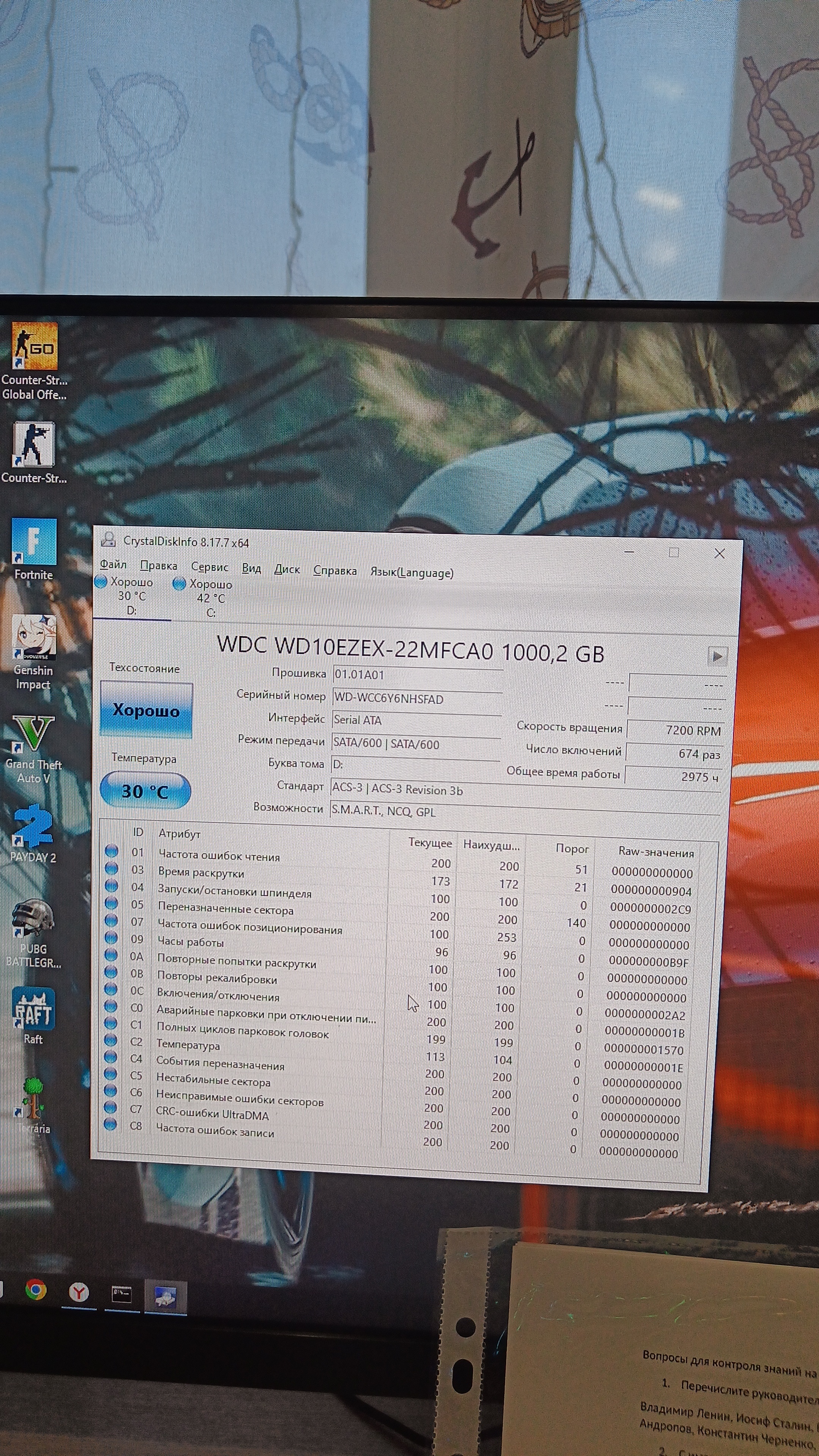Open the Язык(Language) menu
The width and height of the screenshot is (819, 1456).
point(411,573)
